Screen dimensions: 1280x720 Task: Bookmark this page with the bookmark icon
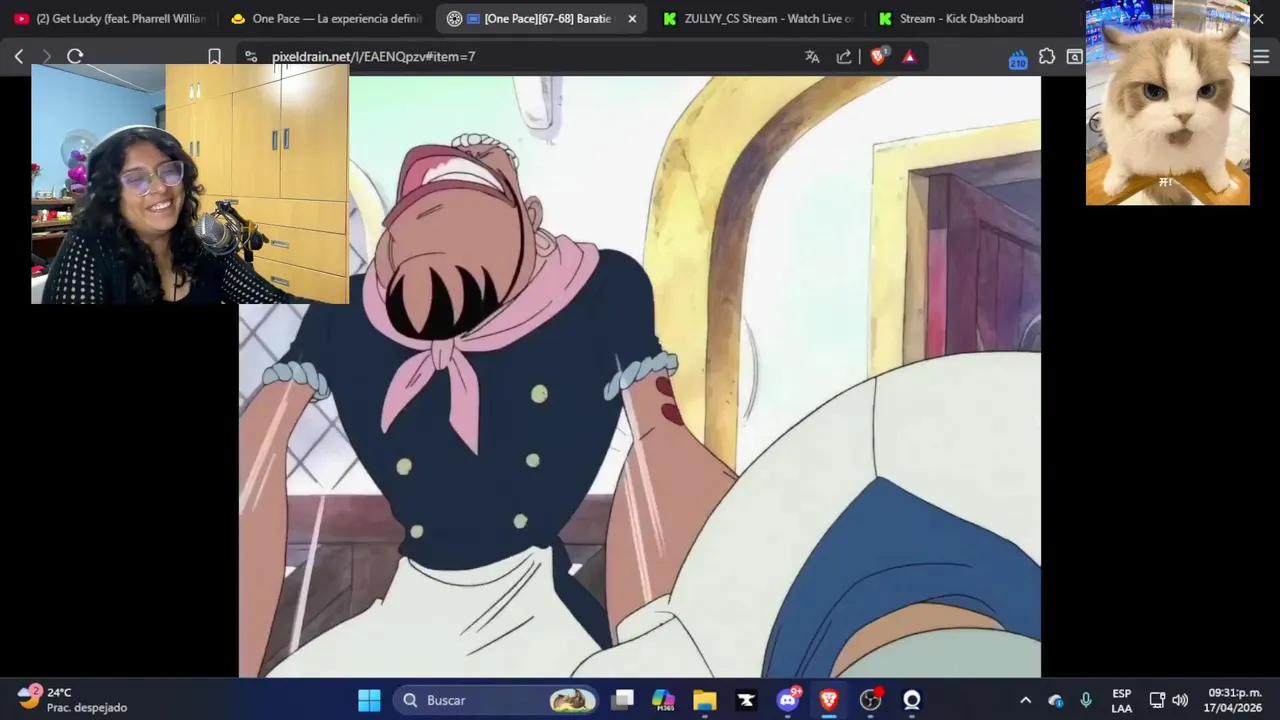pos(214,57)
